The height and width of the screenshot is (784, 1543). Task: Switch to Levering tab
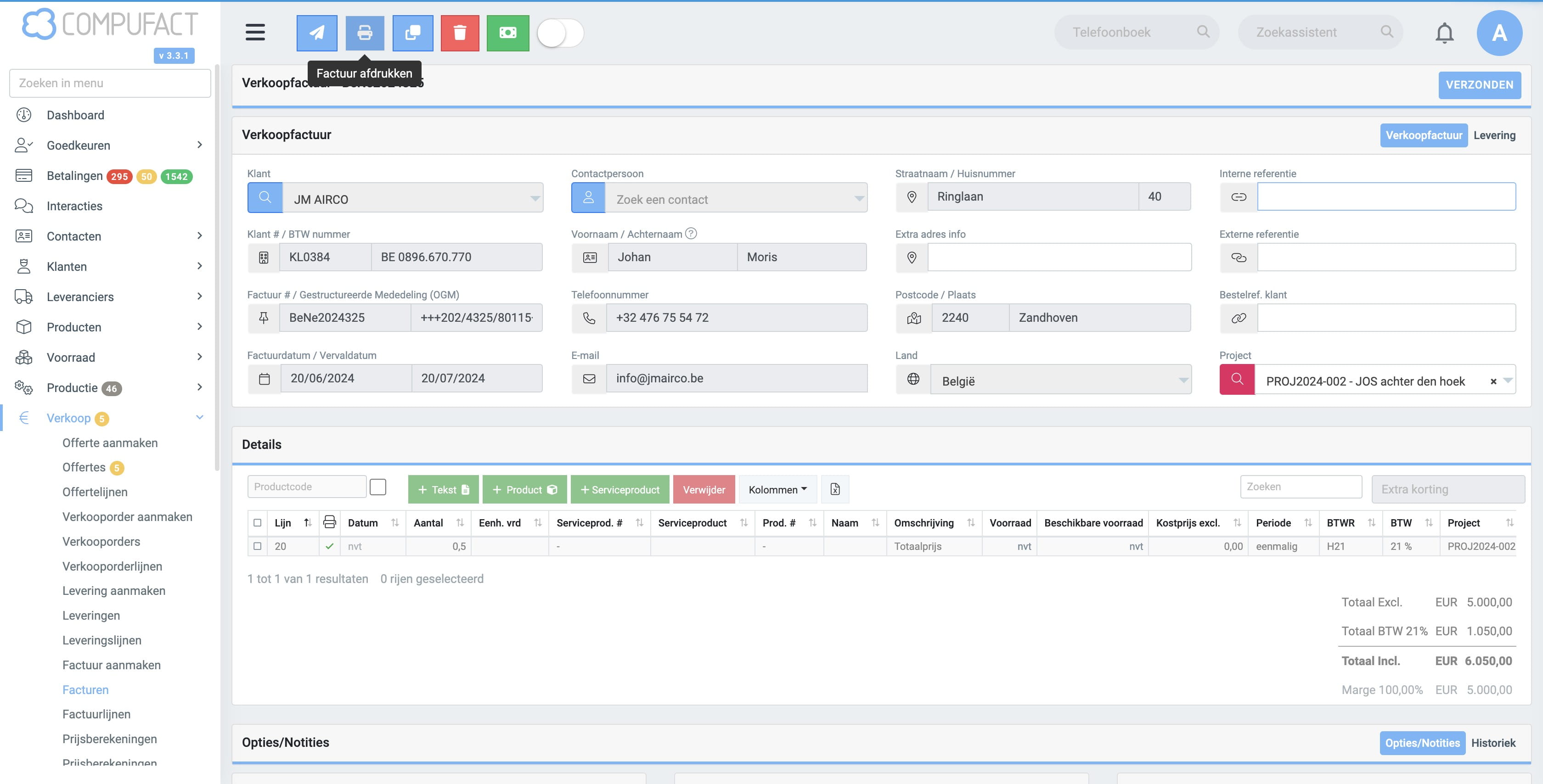tap(1494, 135)
